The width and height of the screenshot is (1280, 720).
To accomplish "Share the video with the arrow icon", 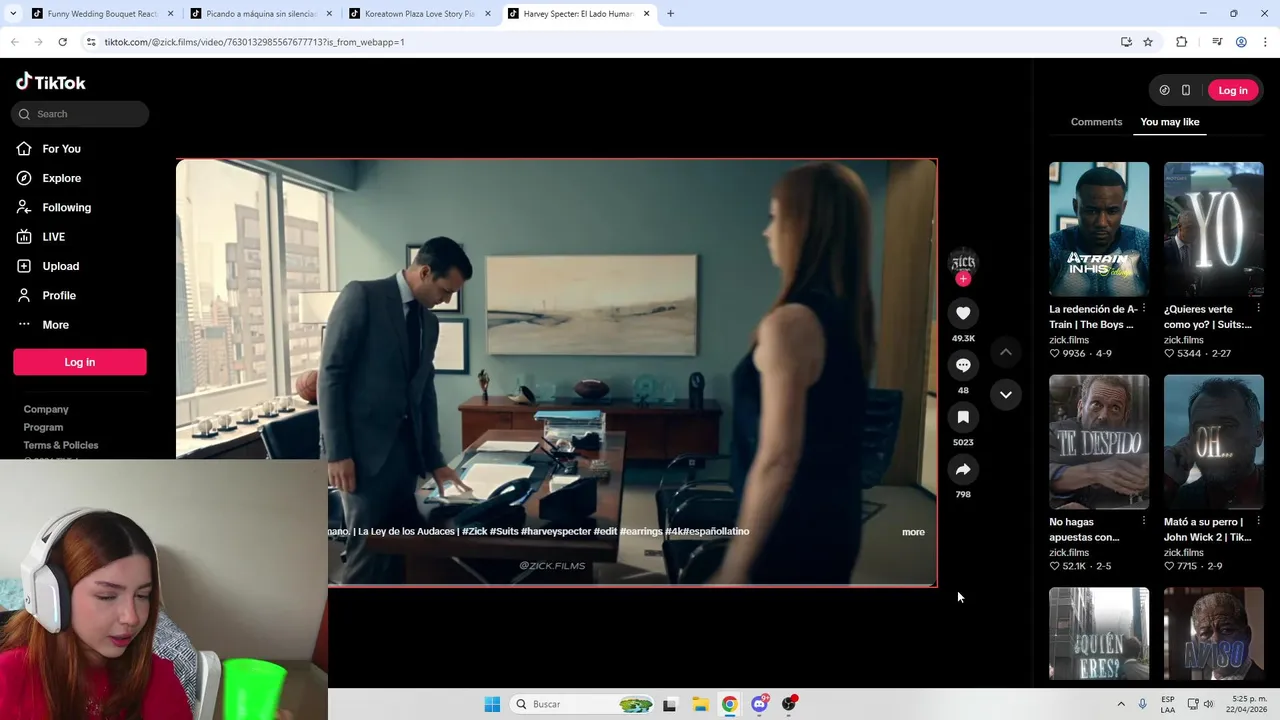I will point(963,469).
